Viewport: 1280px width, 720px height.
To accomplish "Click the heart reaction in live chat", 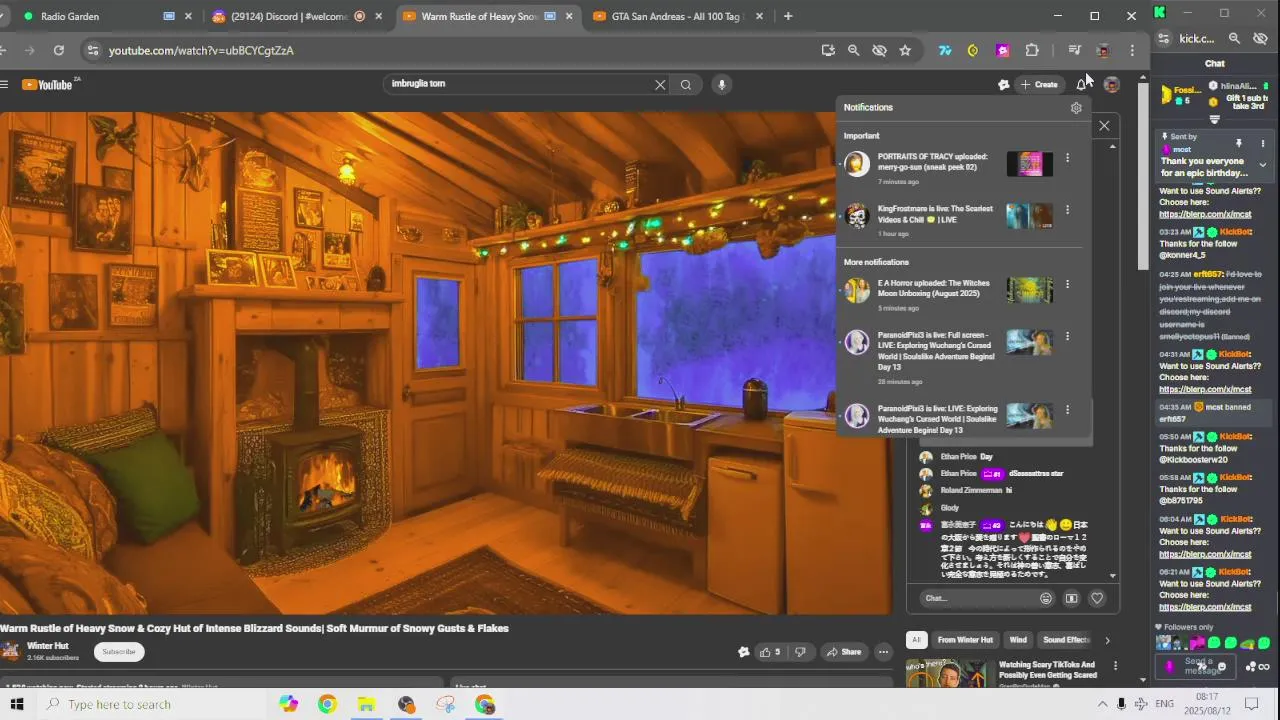I will (x=1097, y=598).
